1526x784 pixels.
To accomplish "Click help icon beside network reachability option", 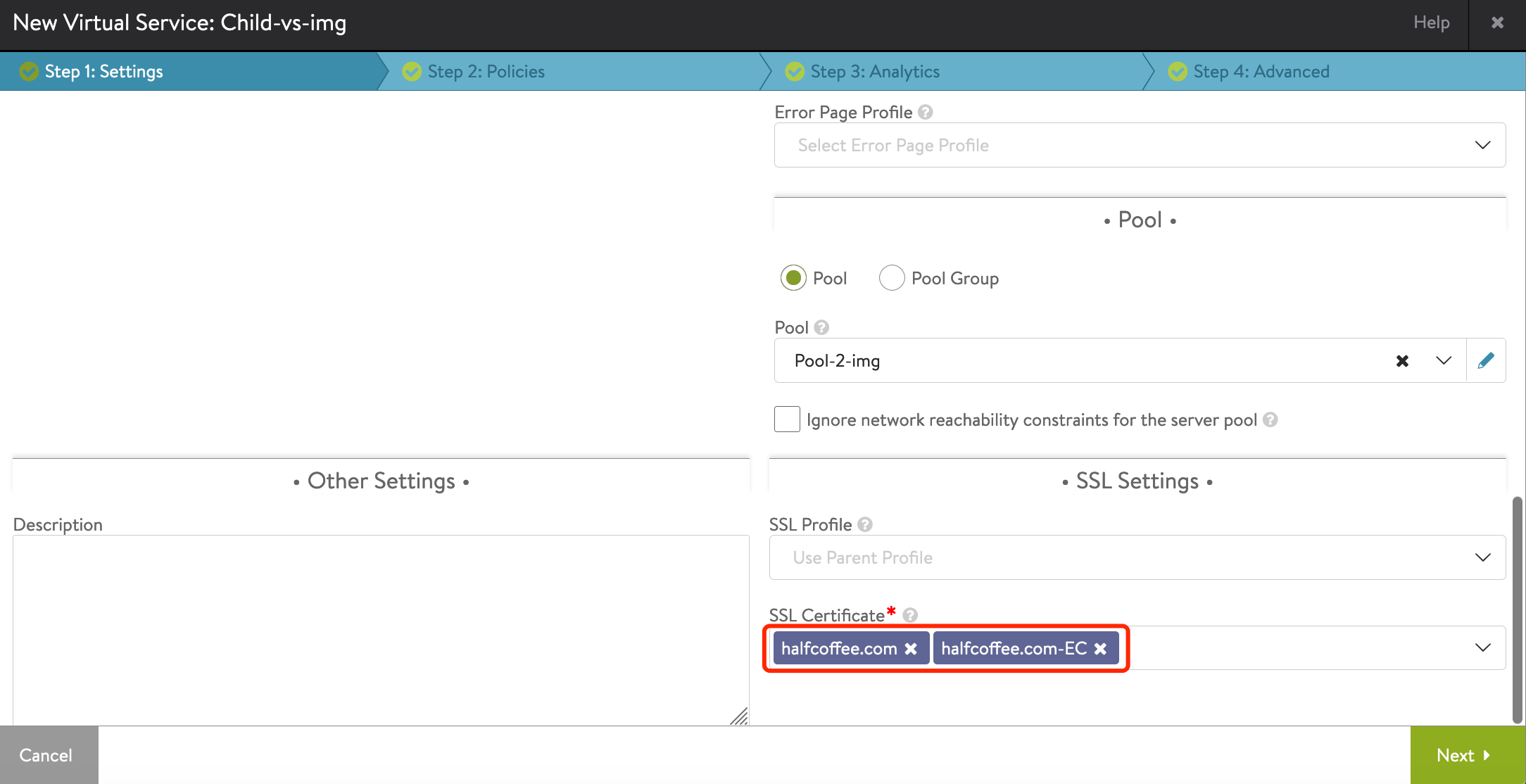I will (x=1270, y=419).
